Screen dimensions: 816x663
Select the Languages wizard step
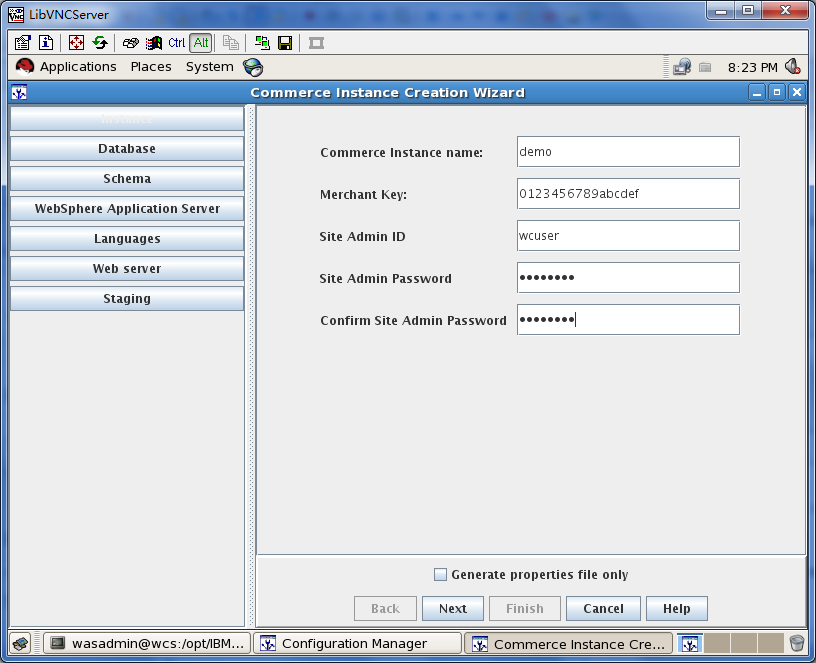click(127, 239)
